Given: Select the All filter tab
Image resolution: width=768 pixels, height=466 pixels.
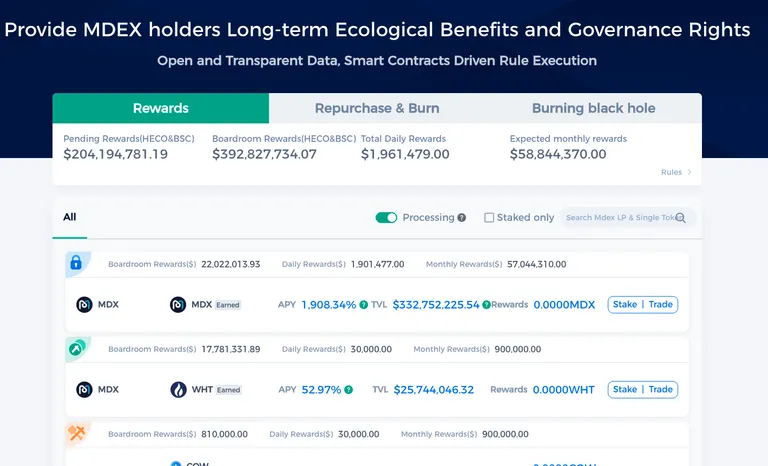Looking at the screenshot, I should [x=70, y=217].
